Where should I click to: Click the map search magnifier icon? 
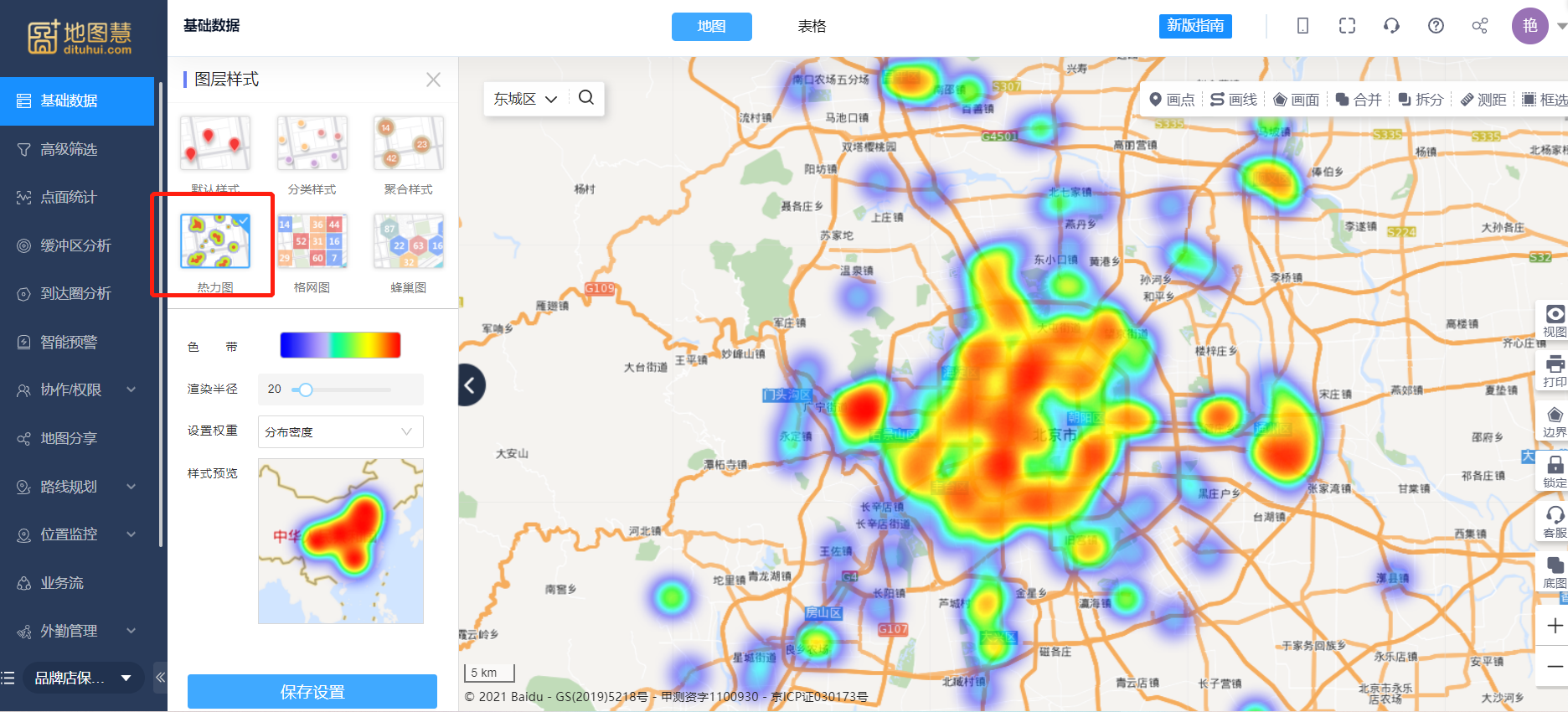(x=586, y=98)
